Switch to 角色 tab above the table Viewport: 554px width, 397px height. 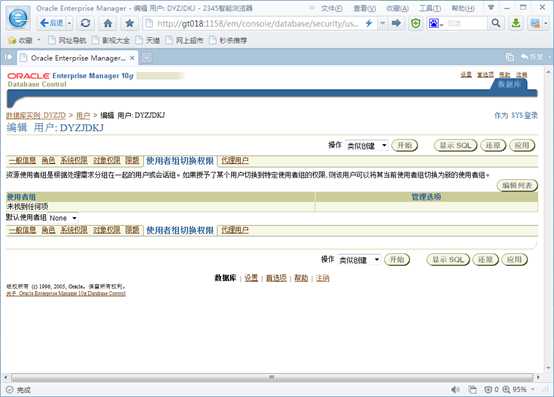coord(48,160)
